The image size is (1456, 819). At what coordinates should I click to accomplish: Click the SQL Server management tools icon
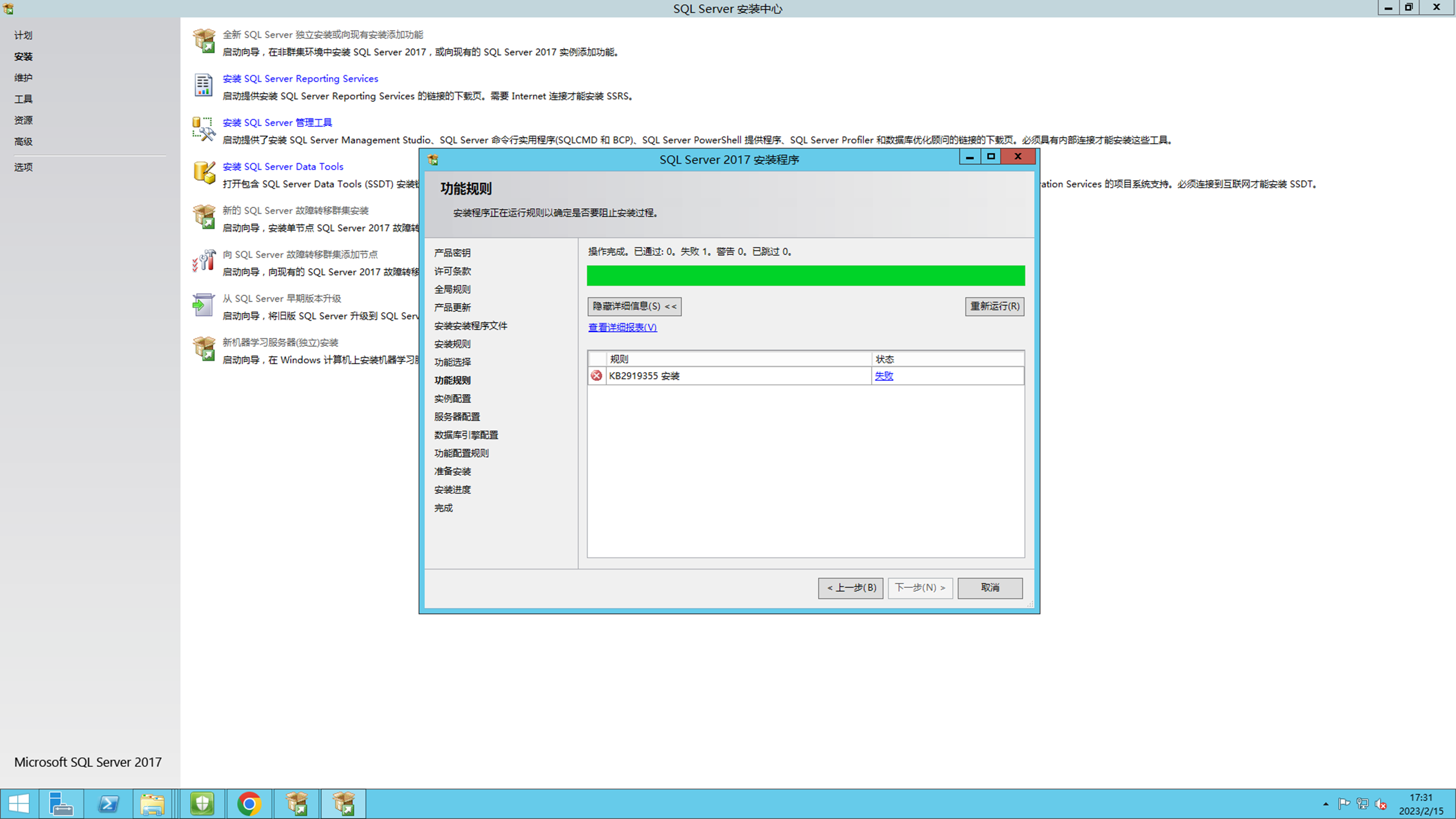[x=203, y=129]
